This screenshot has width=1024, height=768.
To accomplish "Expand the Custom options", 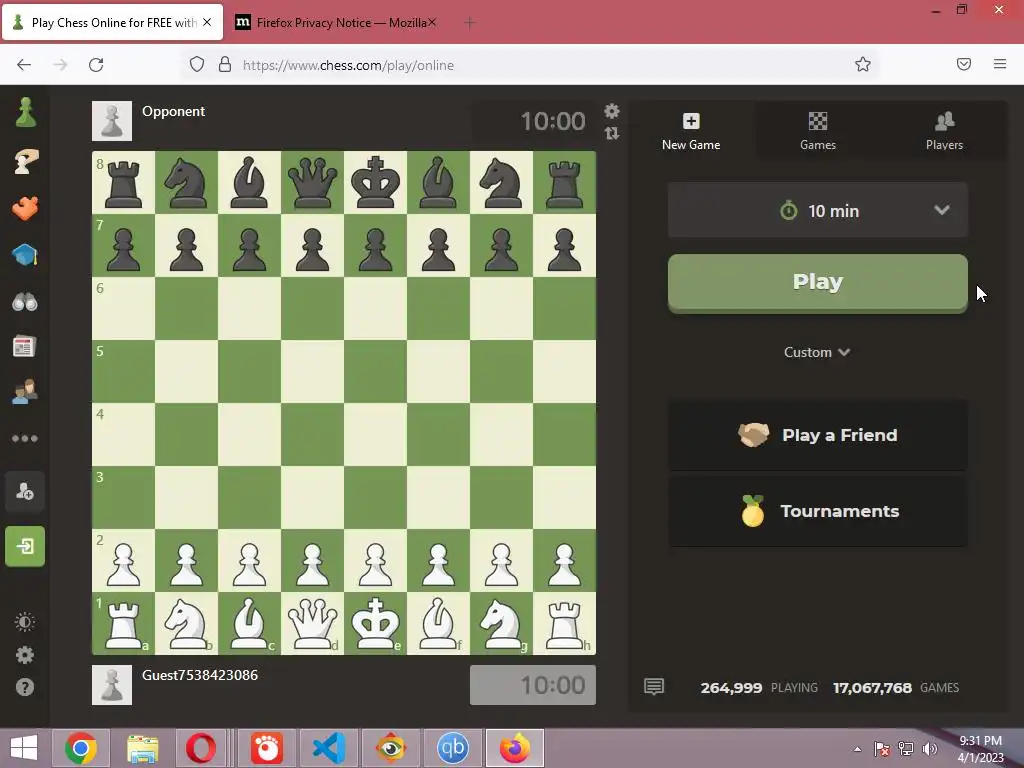I will pyautogui.click(x=817, y=352).
